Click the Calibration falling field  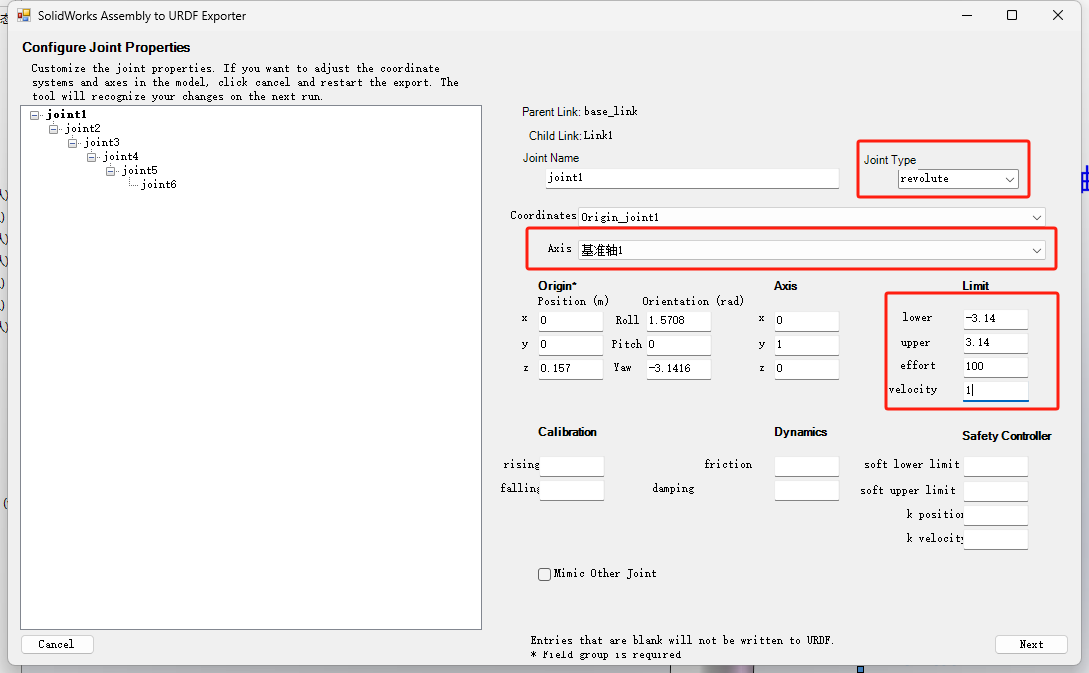(x=572, y=490)
